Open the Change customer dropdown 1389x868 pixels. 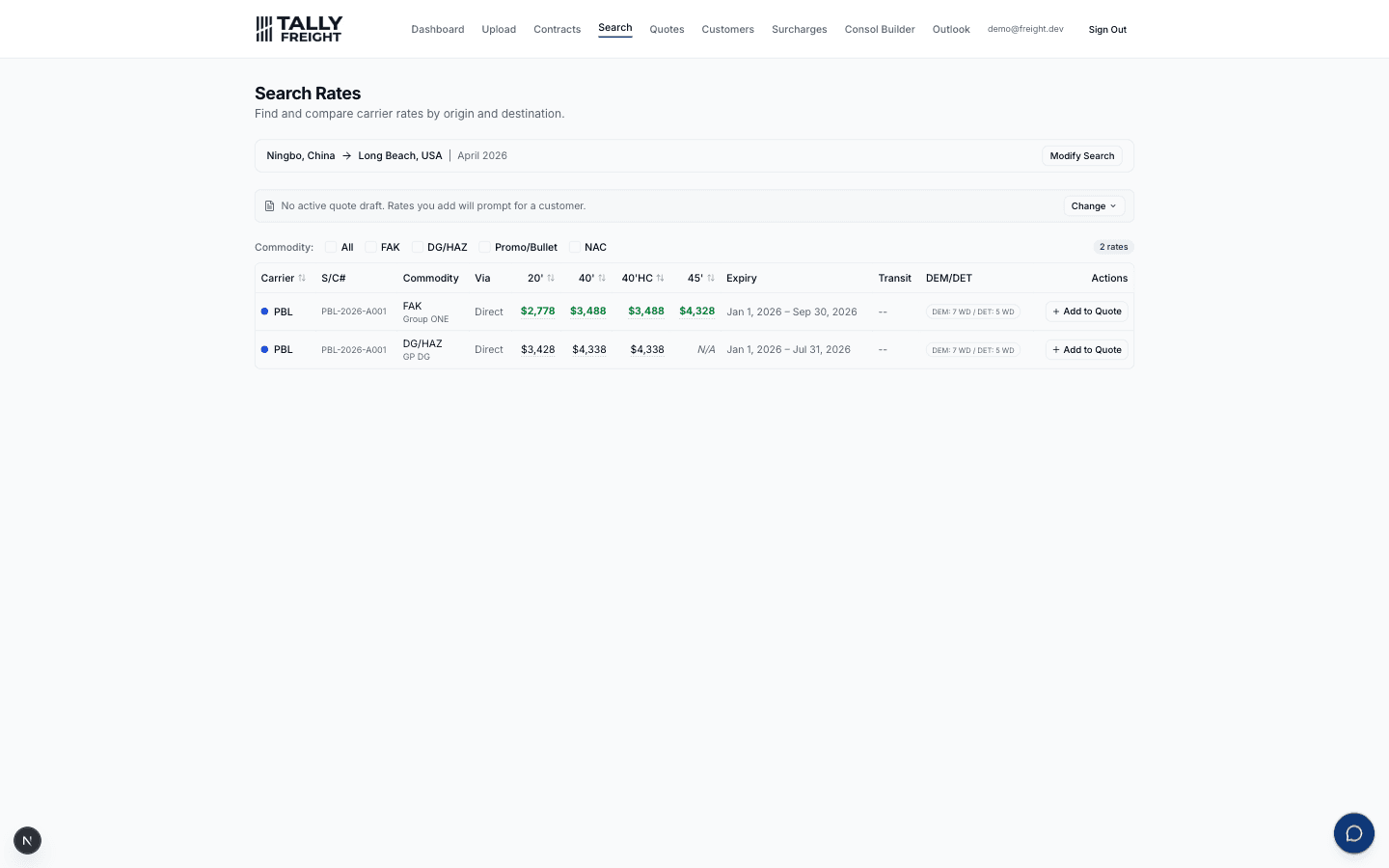click(x=1093, y=205)
